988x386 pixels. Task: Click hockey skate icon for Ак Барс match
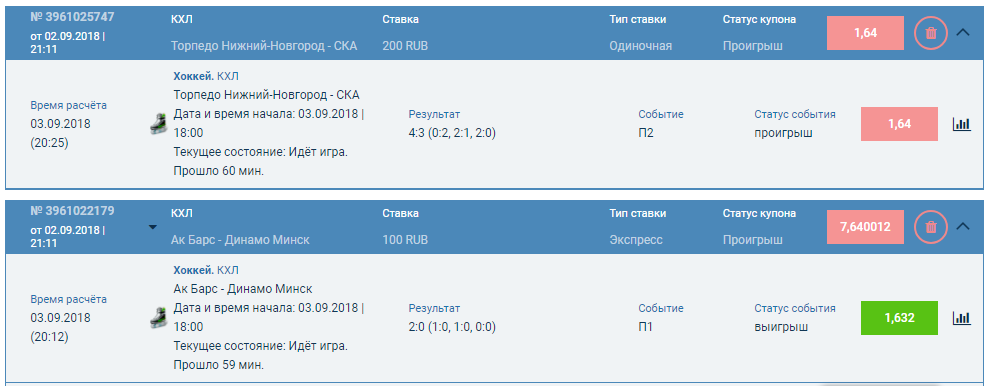(158, 318)
